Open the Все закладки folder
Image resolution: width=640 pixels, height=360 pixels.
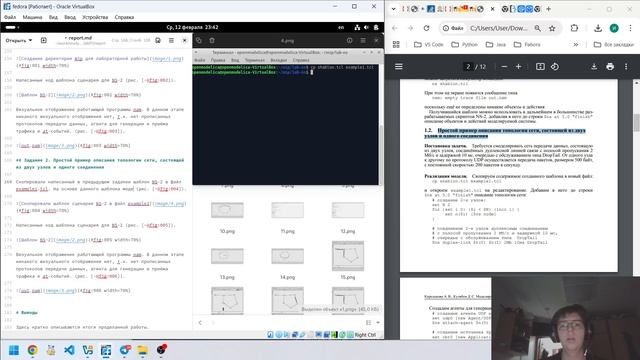pos(614,44)
